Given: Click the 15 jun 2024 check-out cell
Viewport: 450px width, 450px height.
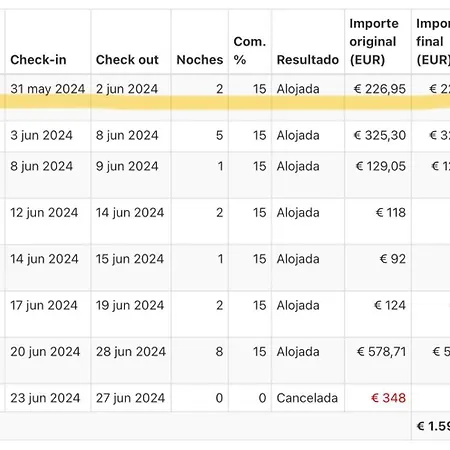Looking at the screenshot, I should 130,259.
